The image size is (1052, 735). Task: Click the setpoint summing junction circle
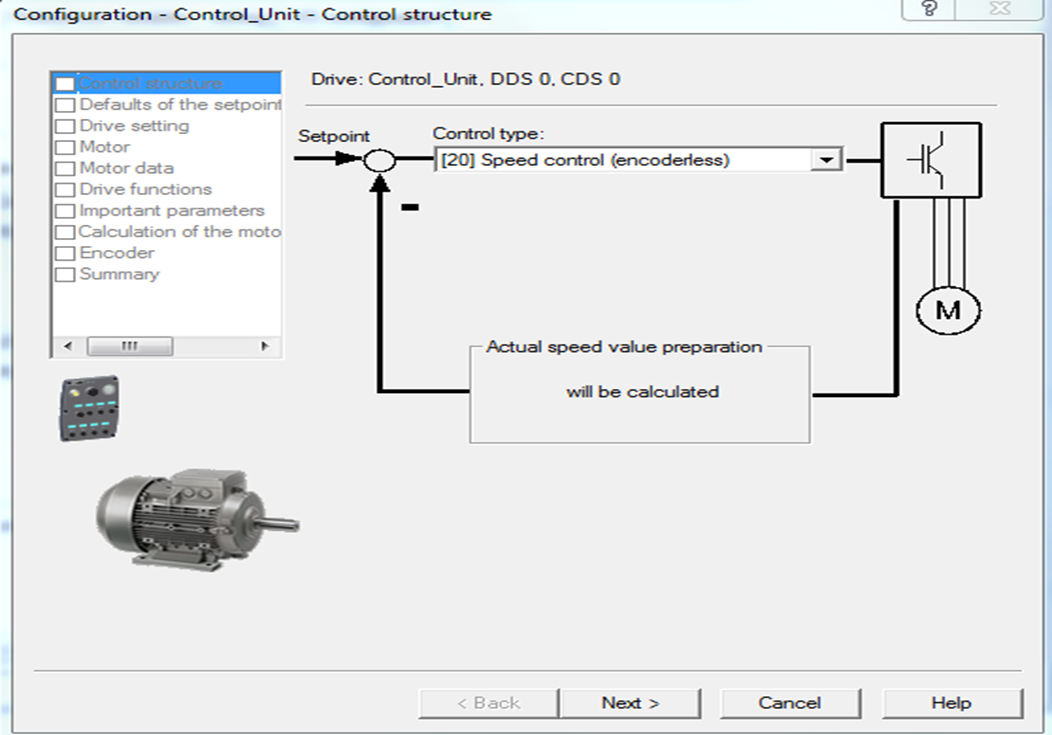pyautogui.click(x=379, y=160)
